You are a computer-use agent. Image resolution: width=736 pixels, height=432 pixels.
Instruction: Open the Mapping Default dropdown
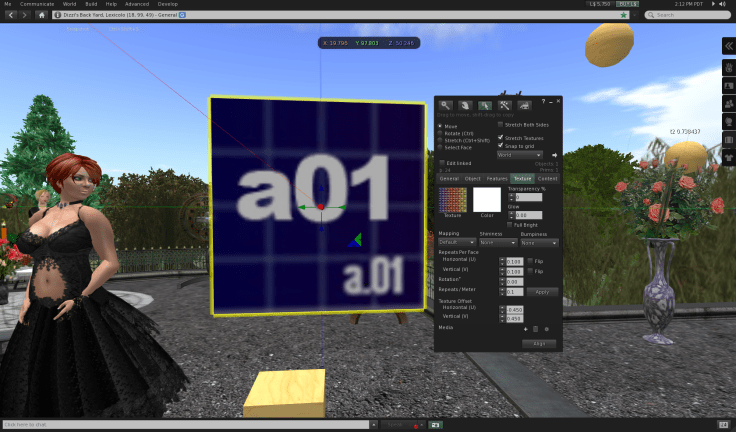(456, 242)
